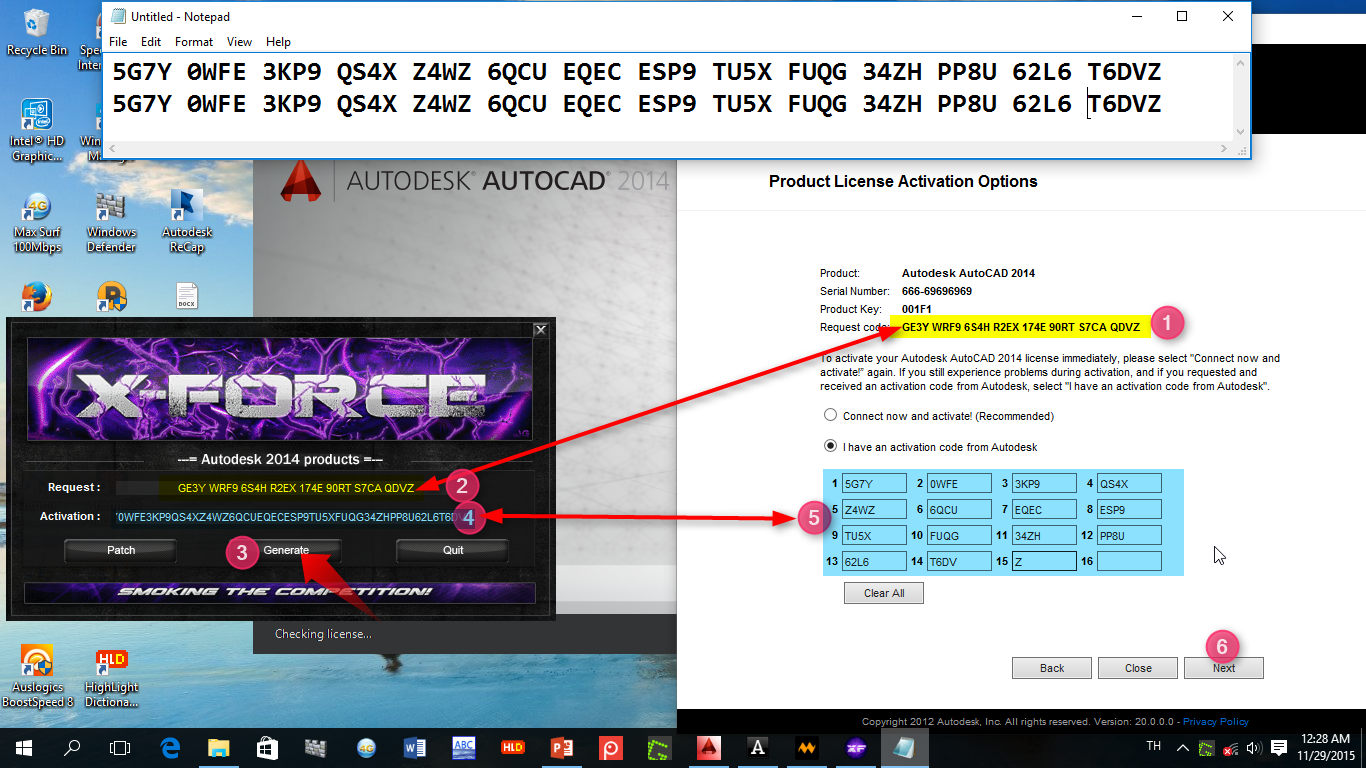Show hidden system tray icons
This screenshot has width=1366, height=768.
click(x=1183, y=747)
